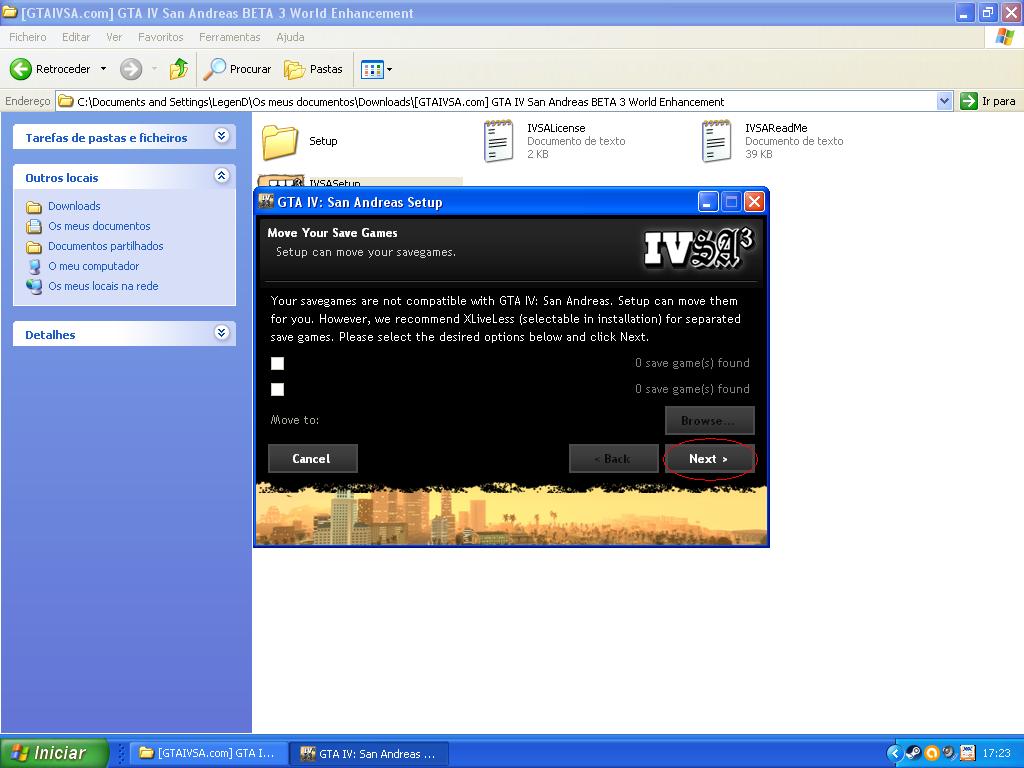
Task: Click the green Ir para go arrow
Action: (968, 101)
